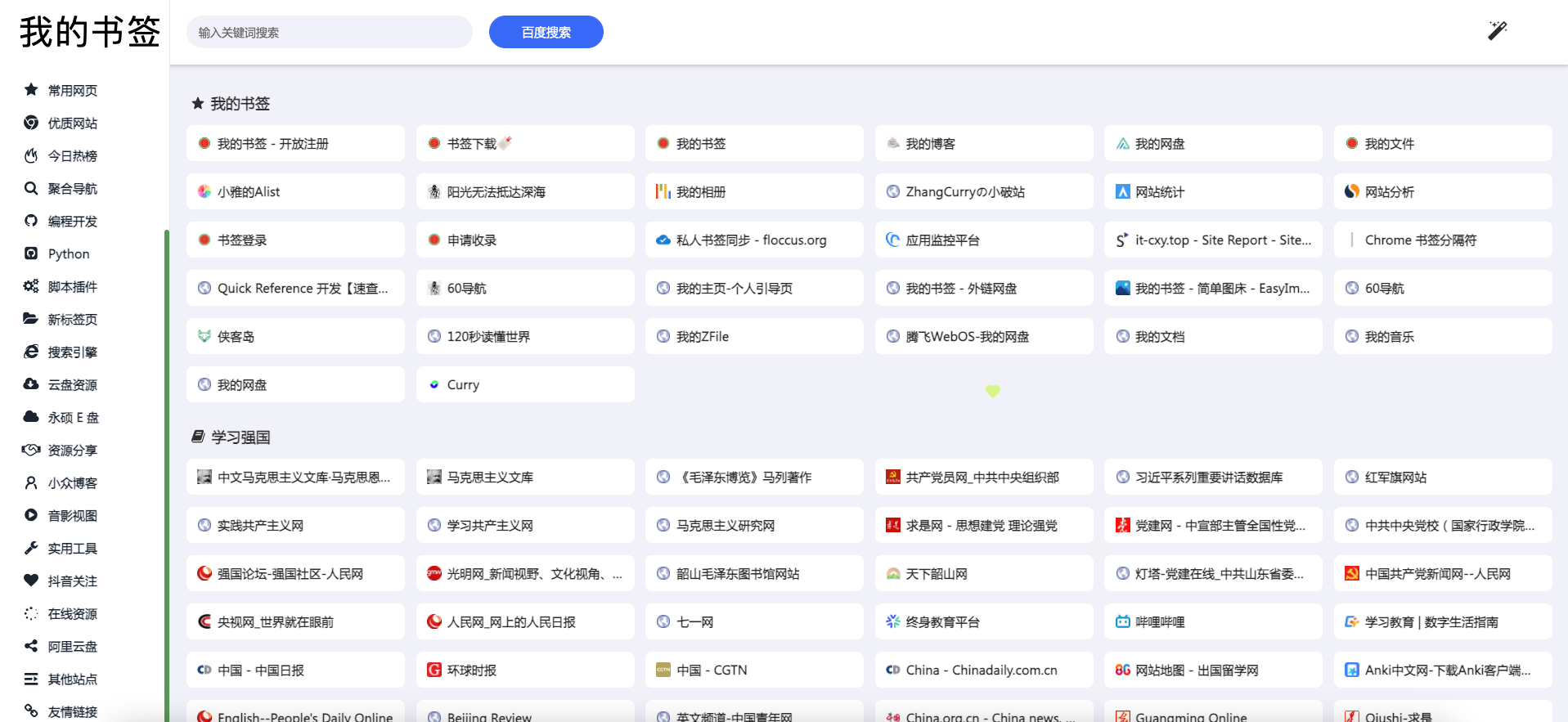Go to 编程开发 in sidebar
Image resolution: width=1568 pixels, height=722 pixels.
(x=73, y=221)
